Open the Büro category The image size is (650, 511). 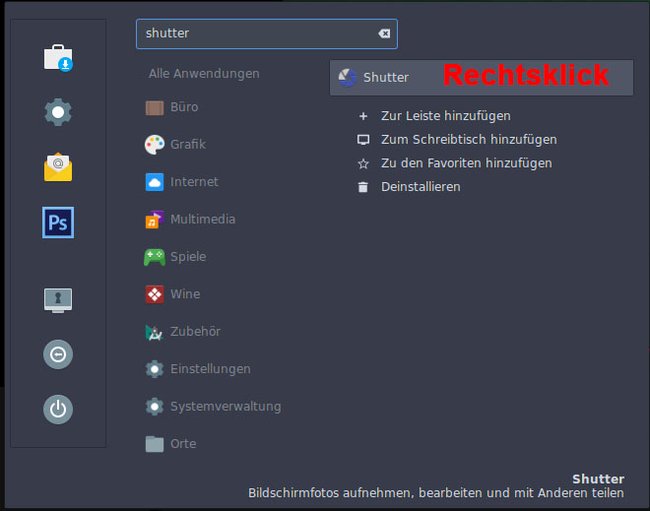click(x=172, y=107)
